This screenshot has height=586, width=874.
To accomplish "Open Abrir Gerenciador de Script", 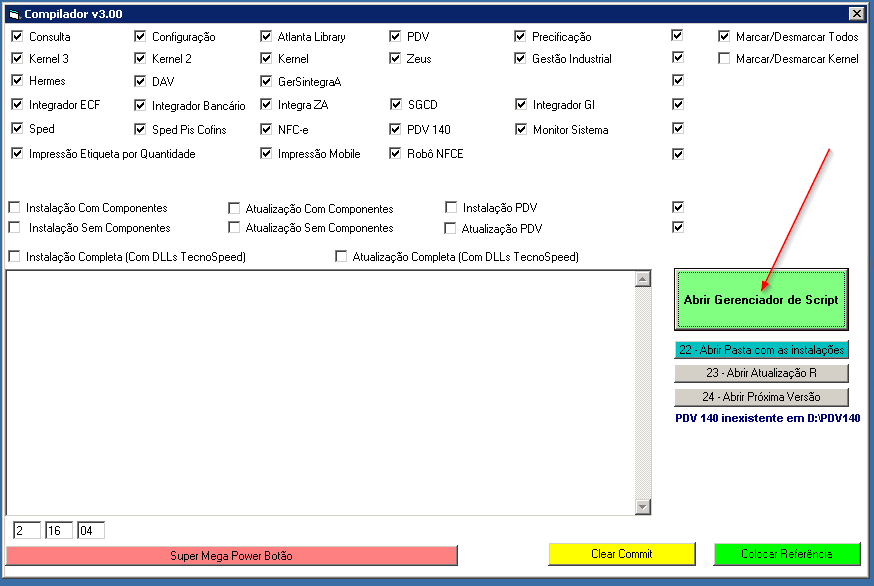I will (761, 299).
